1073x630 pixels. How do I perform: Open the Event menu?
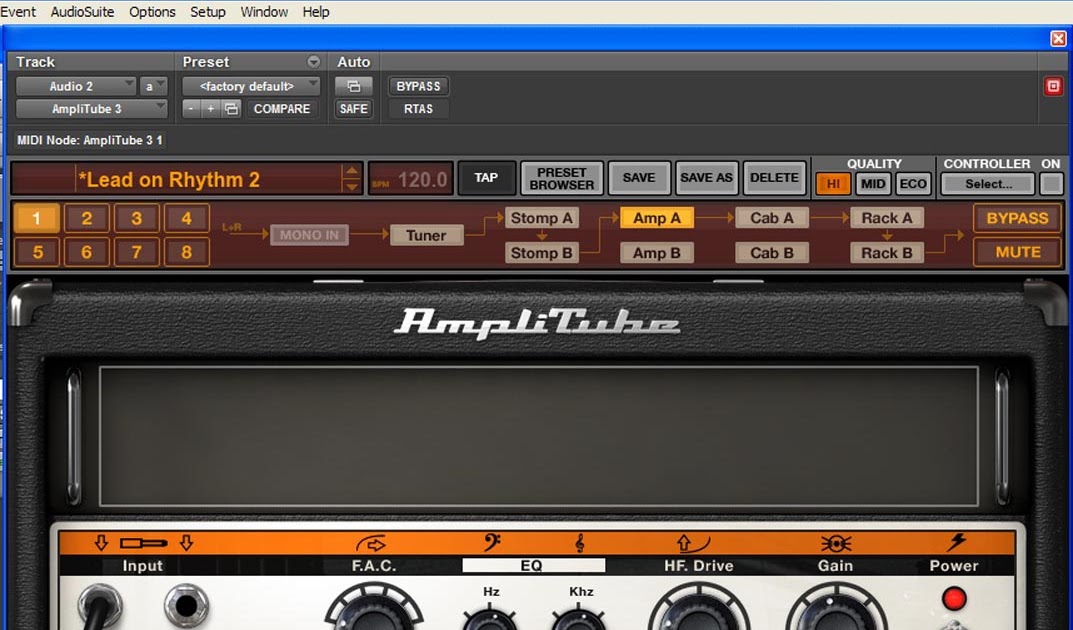pos(18,12)
